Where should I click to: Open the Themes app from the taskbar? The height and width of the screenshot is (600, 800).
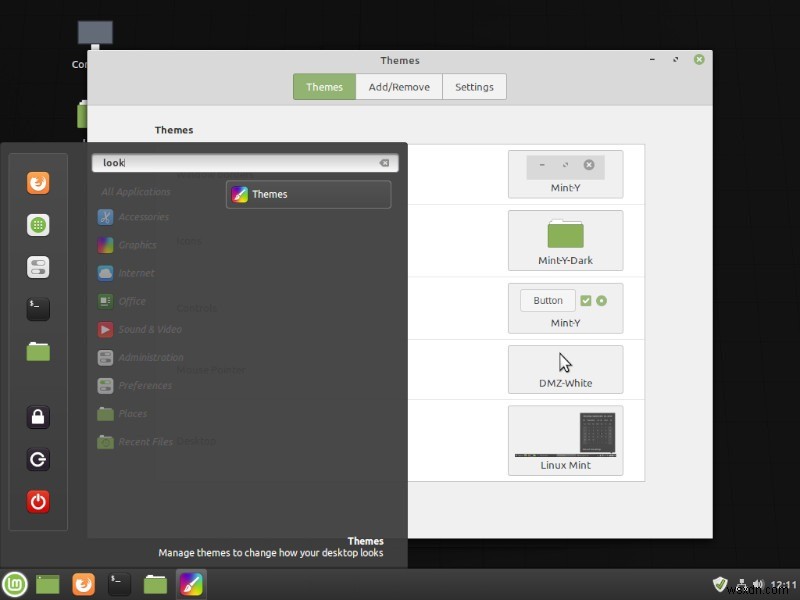tap(190, 583)
